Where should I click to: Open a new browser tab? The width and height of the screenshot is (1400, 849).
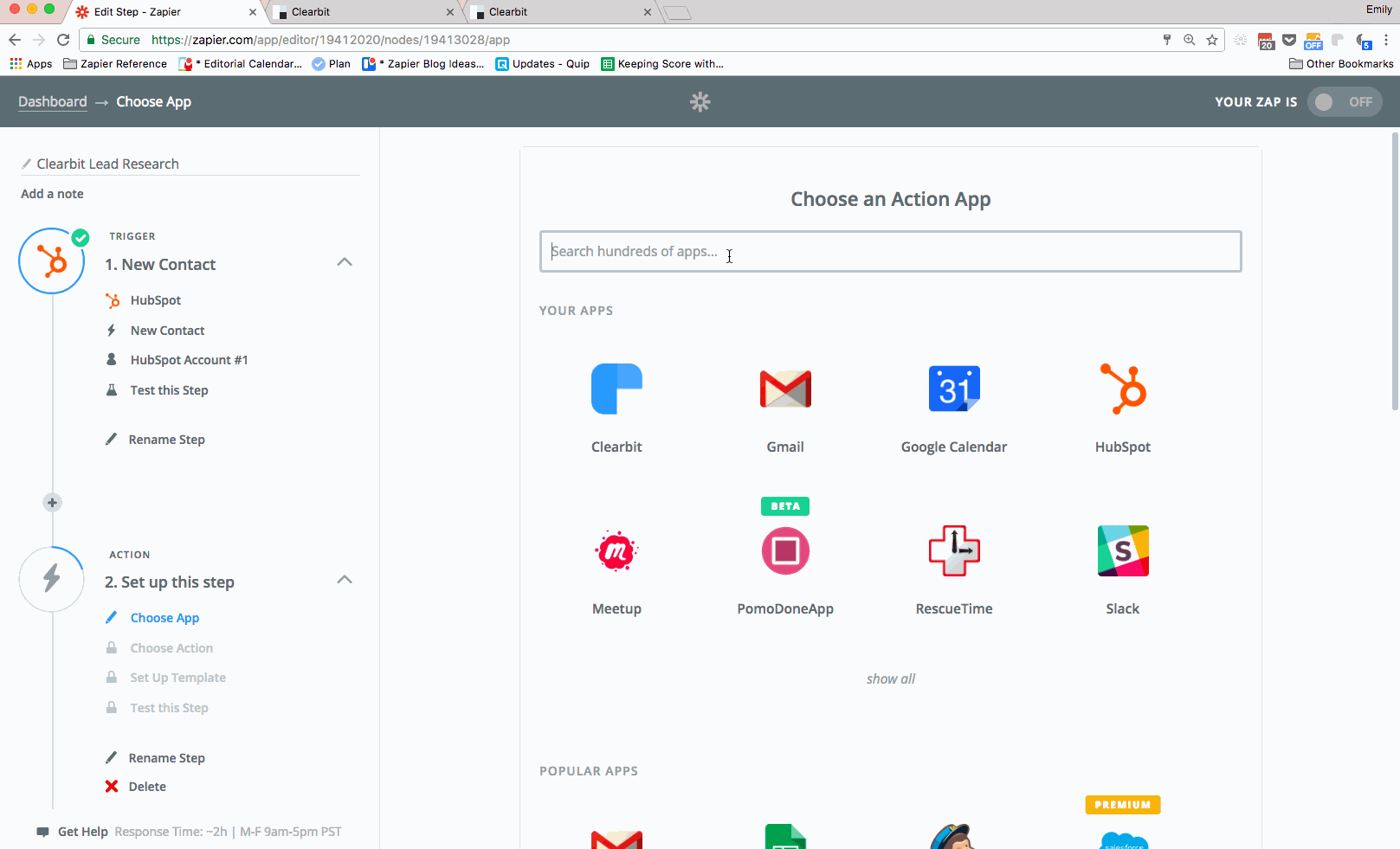pyautogui.click(x=677, y=12)
